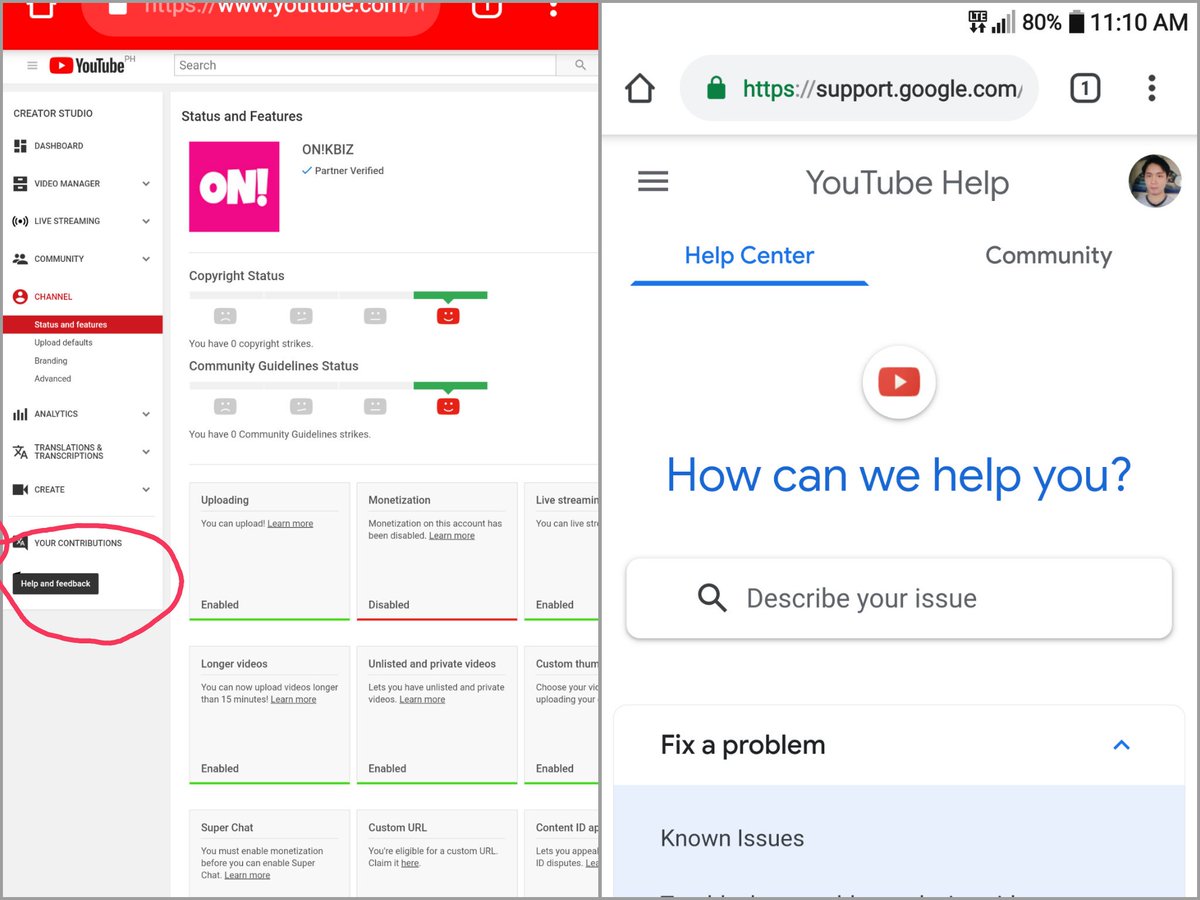This screenshot has width=1200, height=900.
Task: Click the Partner Verified checkmark label
Action: [343, 171]
